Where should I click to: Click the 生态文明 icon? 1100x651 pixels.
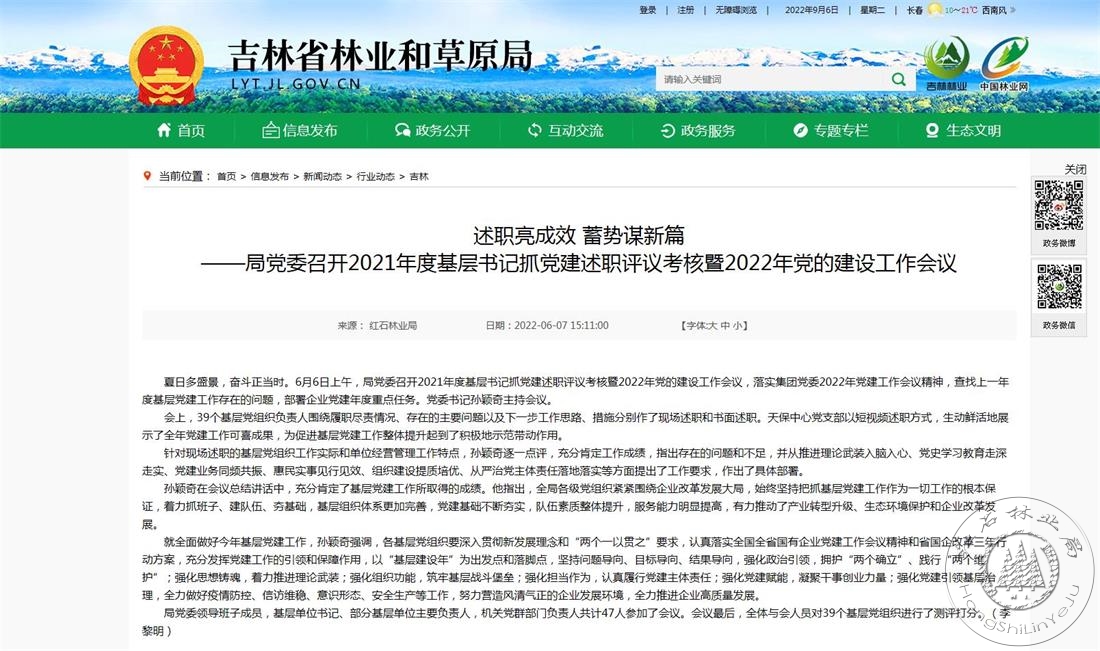pyautogui.click(x=932, y=130)
